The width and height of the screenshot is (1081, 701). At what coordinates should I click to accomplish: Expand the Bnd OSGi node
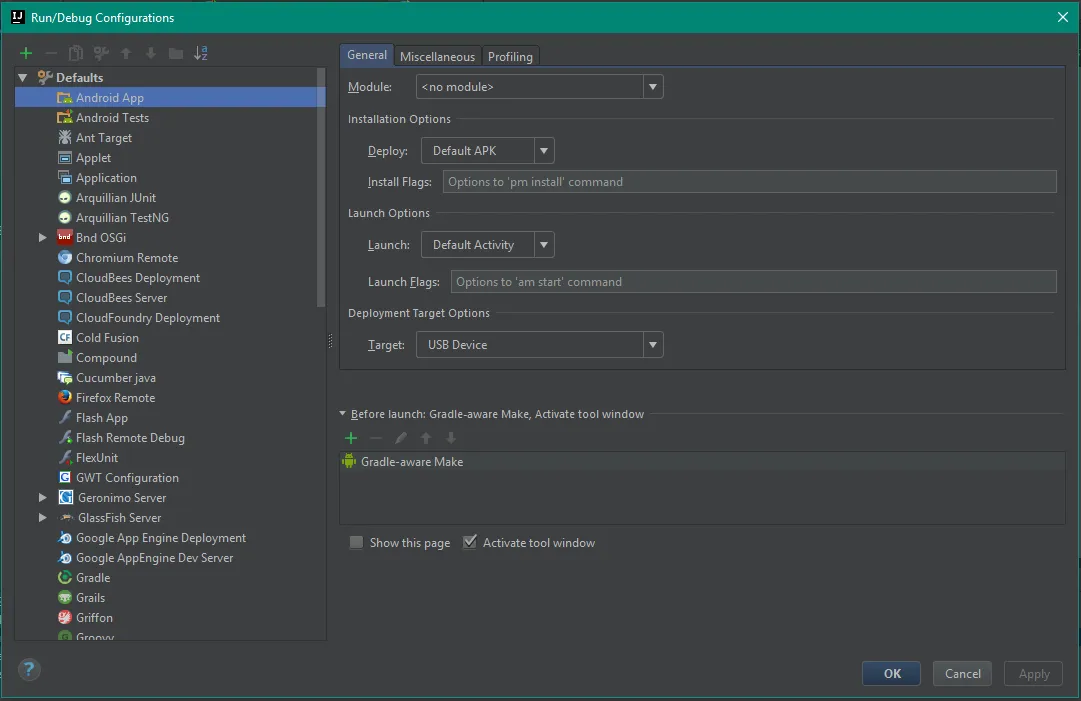click(43, 237)
